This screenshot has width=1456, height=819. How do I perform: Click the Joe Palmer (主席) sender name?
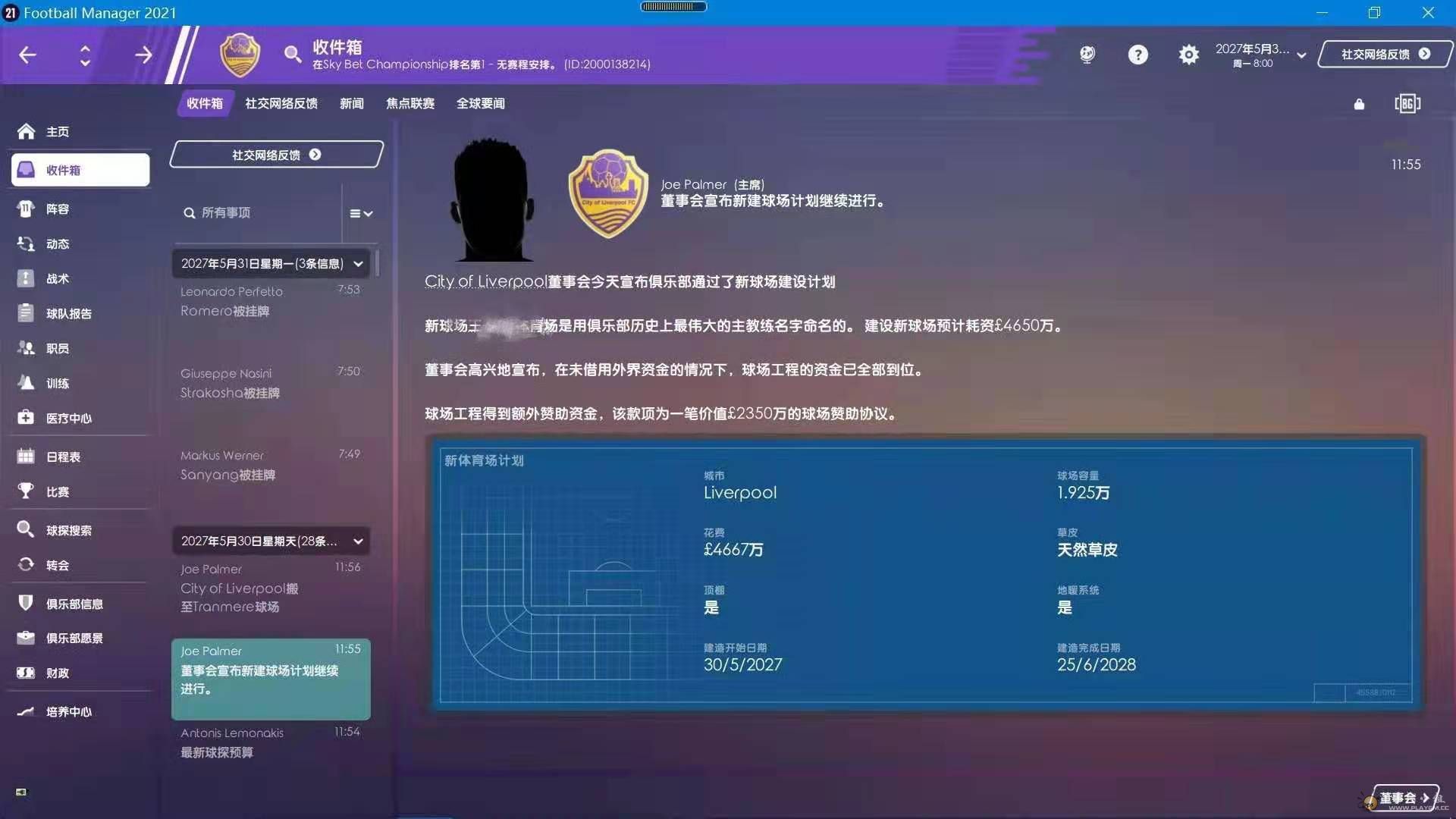coord(712,184)
